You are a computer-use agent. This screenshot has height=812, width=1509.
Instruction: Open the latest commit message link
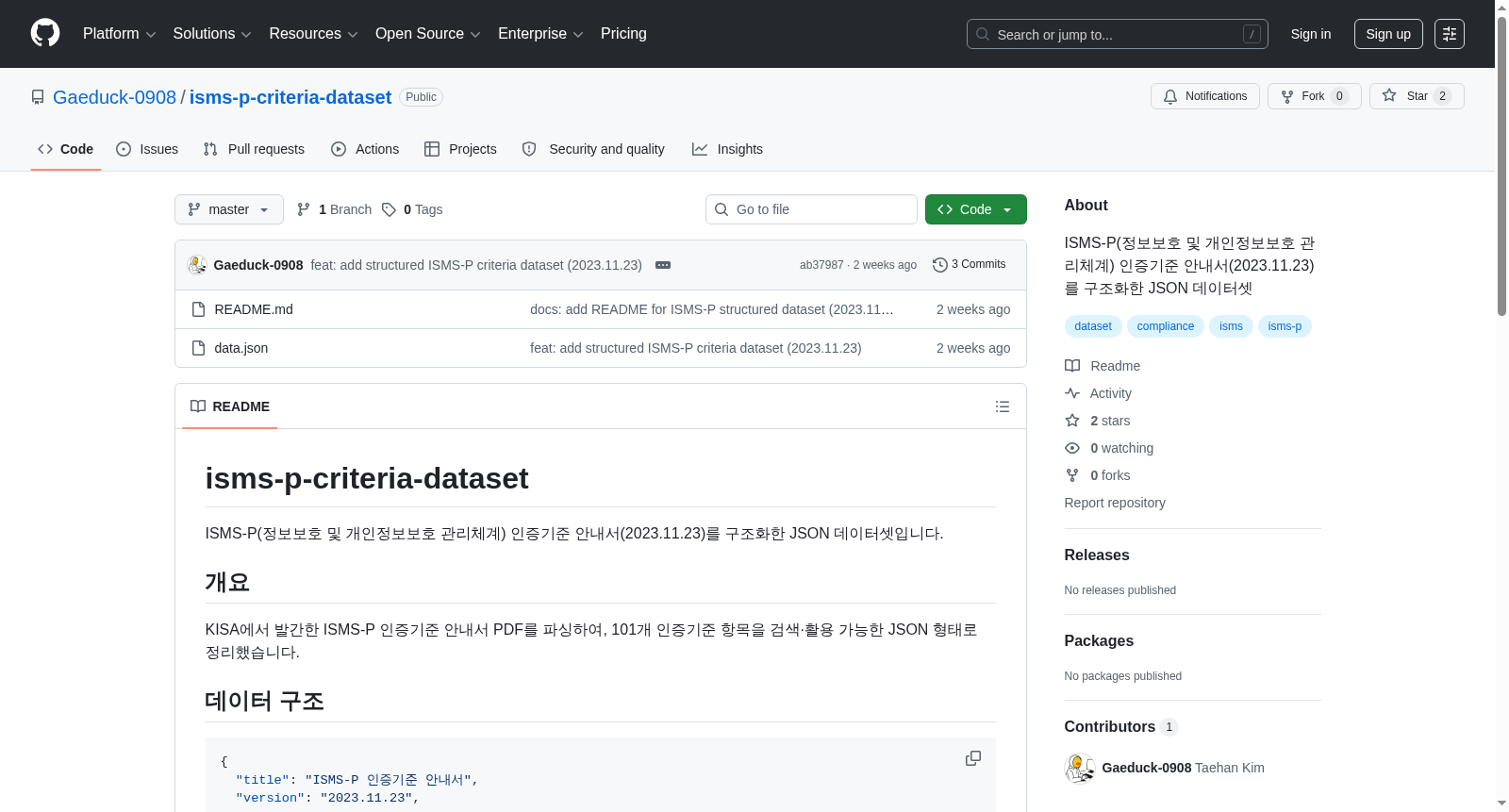[476, 265]
